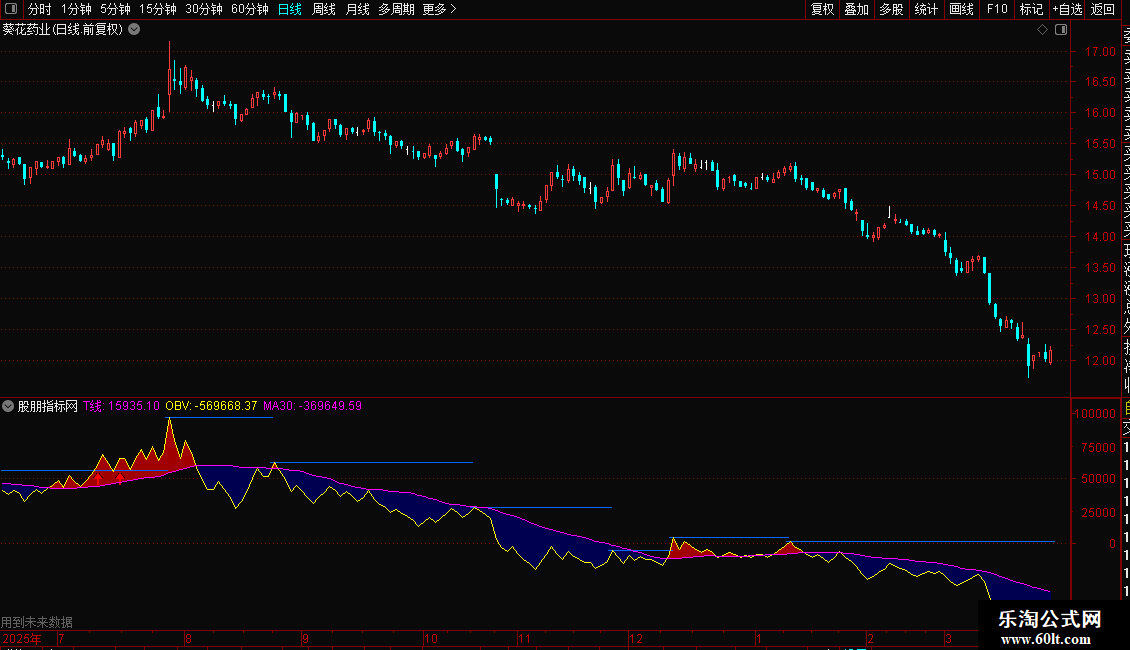This screenshot has height=650, width=1130.
Task: Open the 统计 statistics tool
Action: [926, 9]
